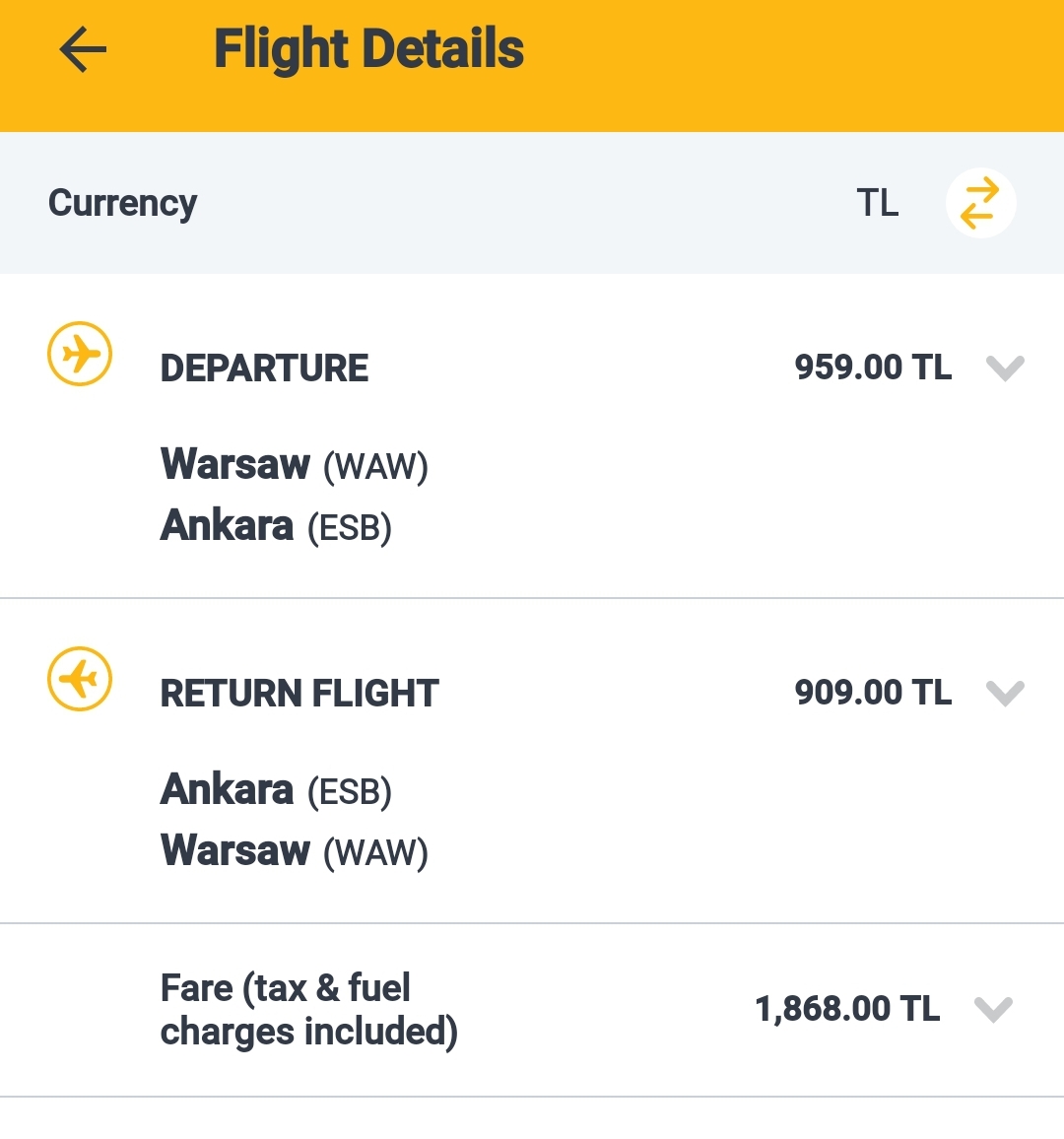This screenshot has width=1064, height=1139.
Task: Select Warsaw (WAW) in departure section
Action: (295, 465)
